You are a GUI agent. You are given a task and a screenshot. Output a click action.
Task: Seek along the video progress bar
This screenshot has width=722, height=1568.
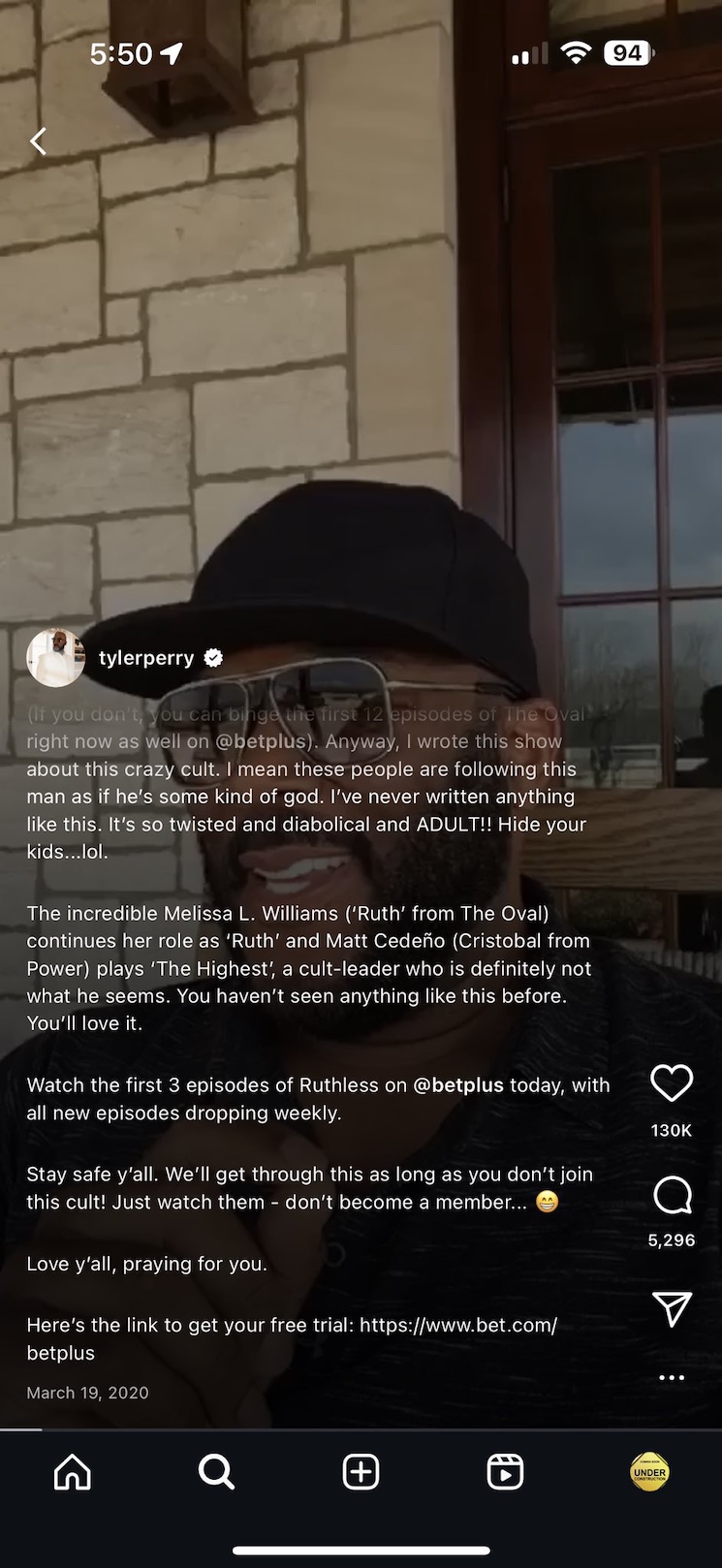coord(361,1429)
